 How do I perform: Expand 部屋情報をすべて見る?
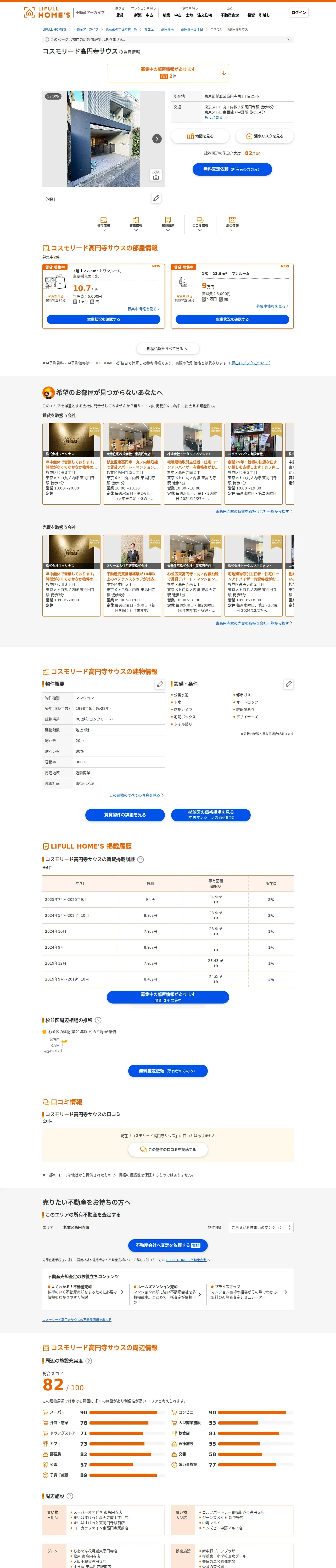tap(168, 349)
